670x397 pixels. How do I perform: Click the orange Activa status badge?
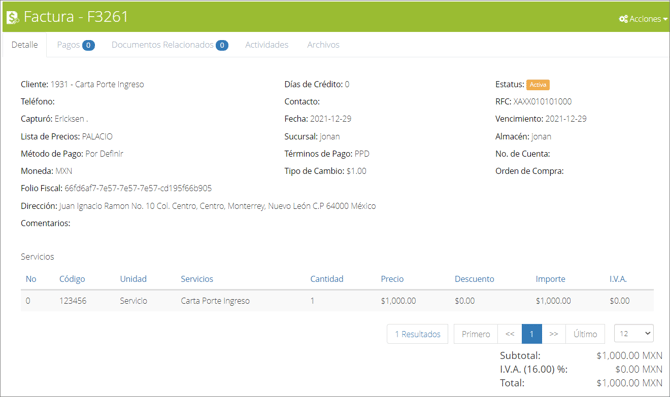tap(538, 85)
